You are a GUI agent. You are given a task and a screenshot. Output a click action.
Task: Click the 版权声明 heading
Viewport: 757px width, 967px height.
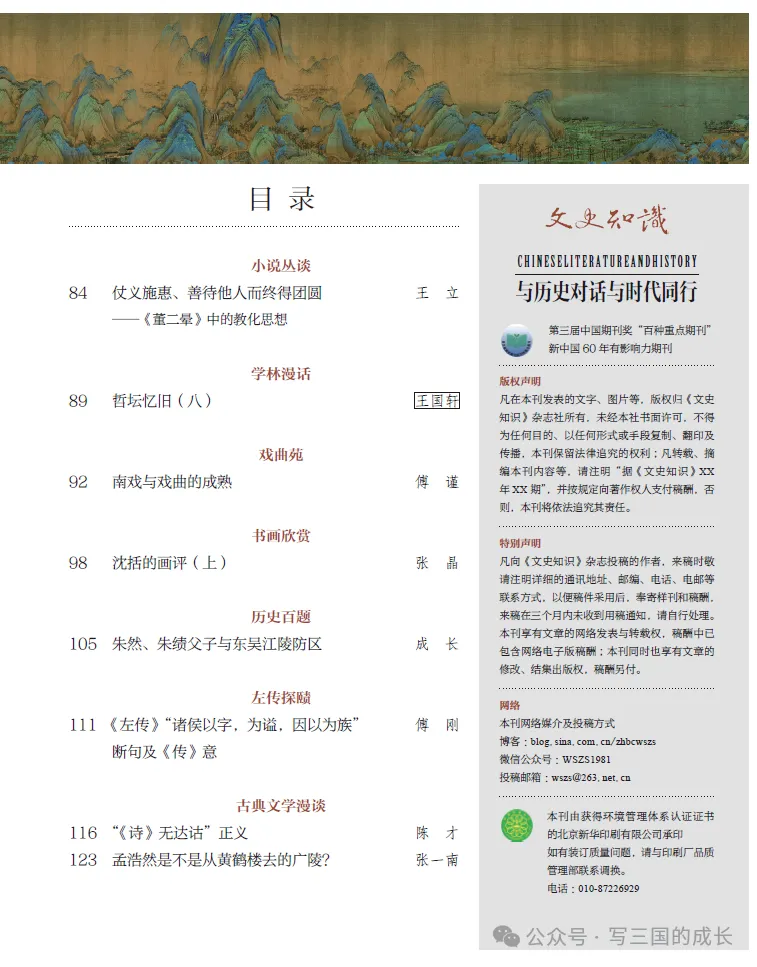pyautogui.click(x=520, y=381)
